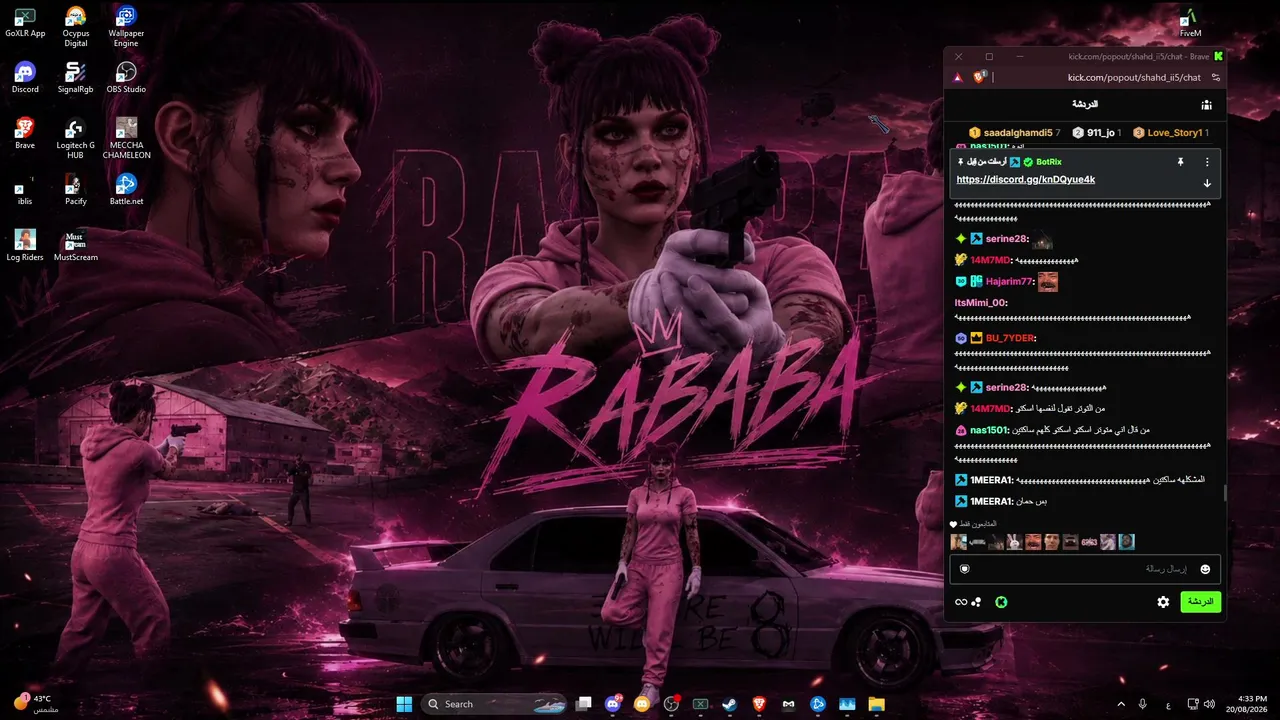Select the MustScream desktop shortcut
Image resolution: width=1280 pixels, height=720 pixels.
point(76,246)
